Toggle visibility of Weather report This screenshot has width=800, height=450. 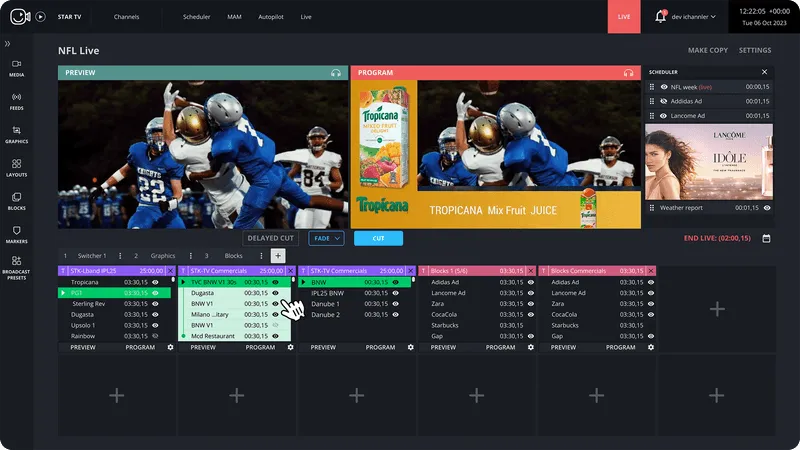click(767, 208)
